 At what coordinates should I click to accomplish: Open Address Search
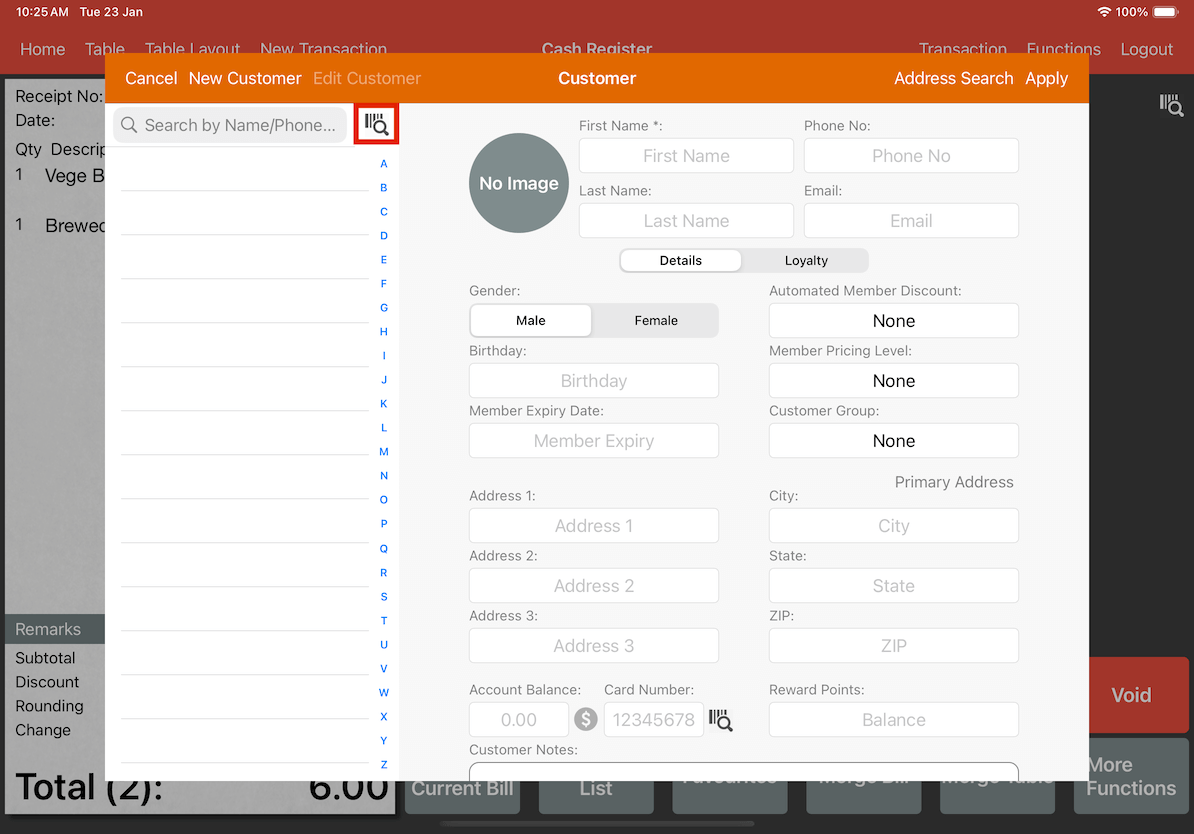pos(953,78)
